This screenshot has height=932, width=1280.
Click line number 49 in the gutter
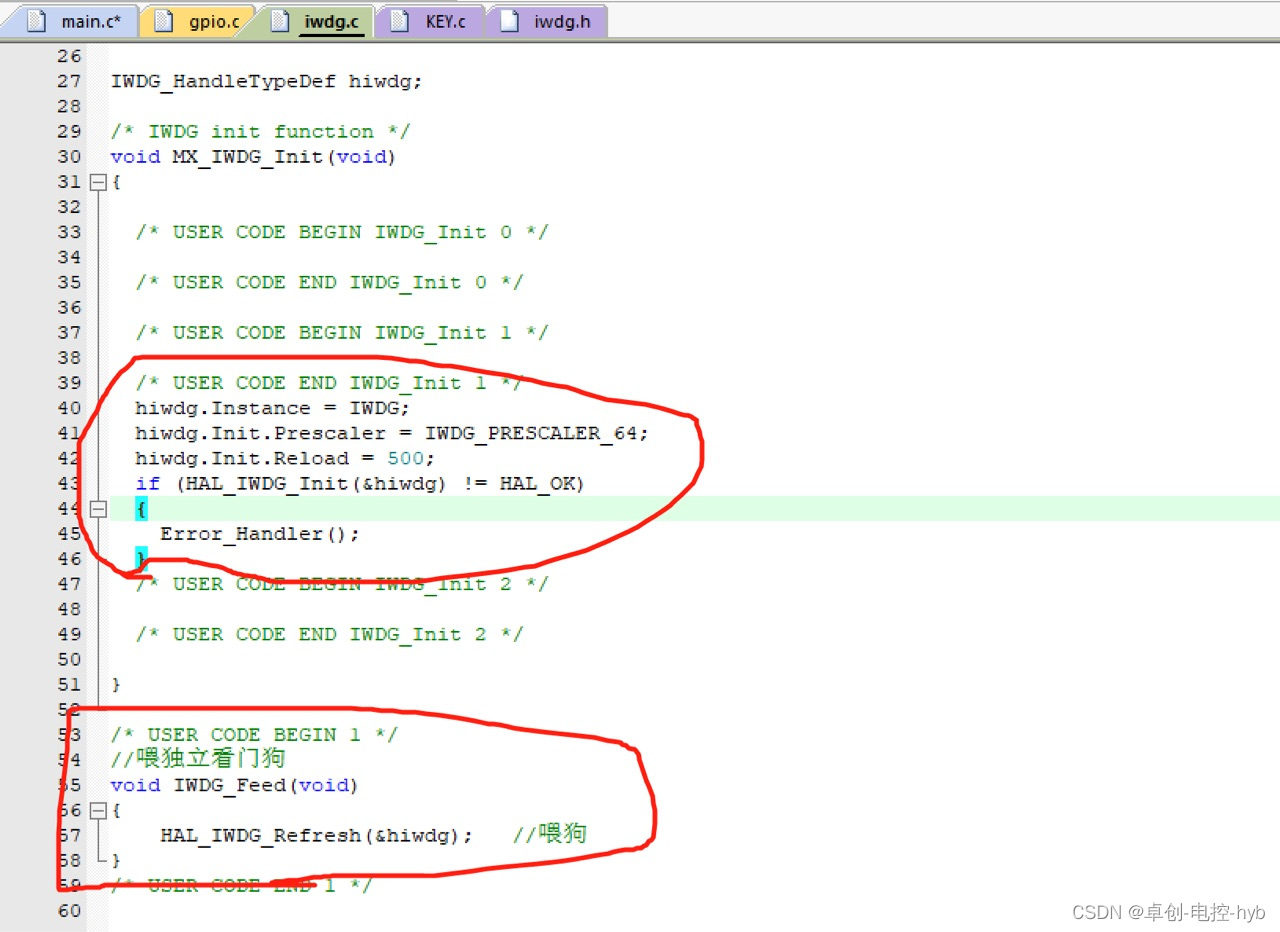pos(69,634)
